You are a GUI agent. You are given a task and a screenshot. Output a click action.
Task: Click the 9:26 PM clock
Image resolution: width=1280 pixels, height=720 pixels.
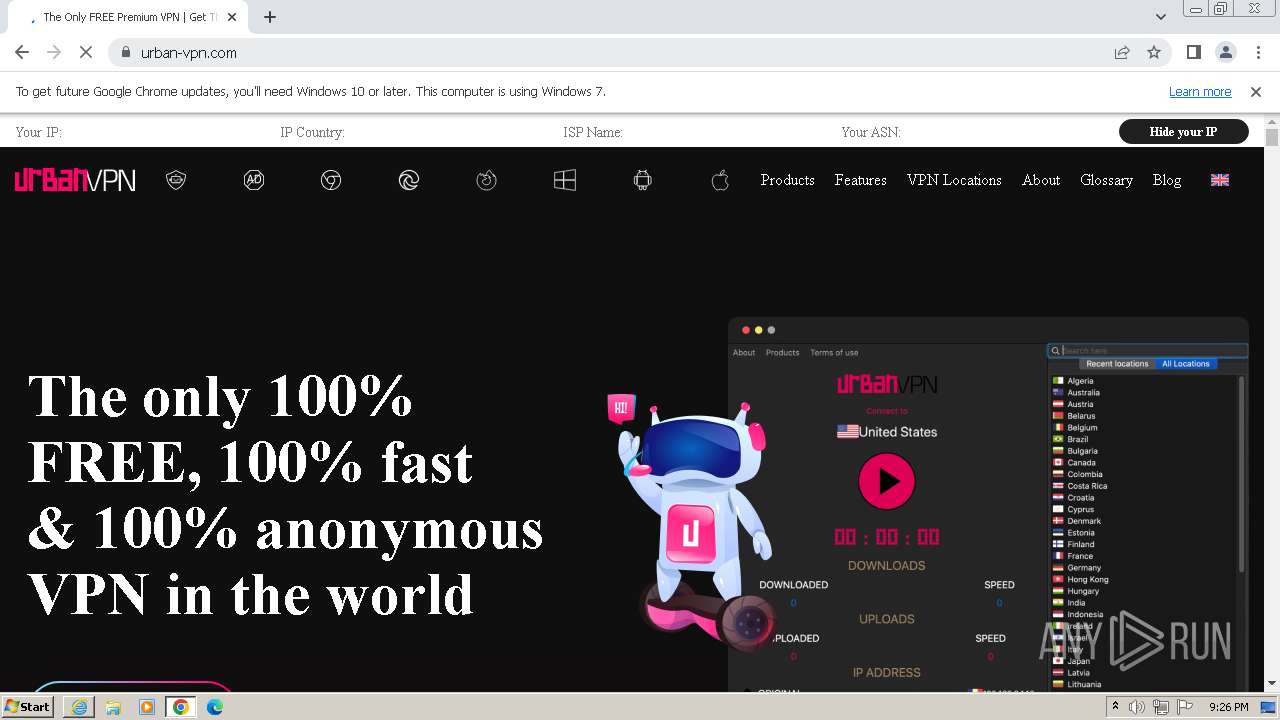[1229, 707]
